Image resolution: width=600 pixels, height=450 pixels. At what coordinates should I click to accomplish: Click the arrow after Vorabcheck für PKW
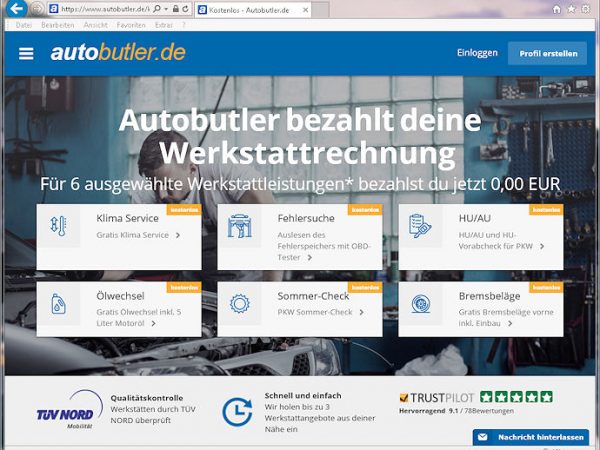542,246
